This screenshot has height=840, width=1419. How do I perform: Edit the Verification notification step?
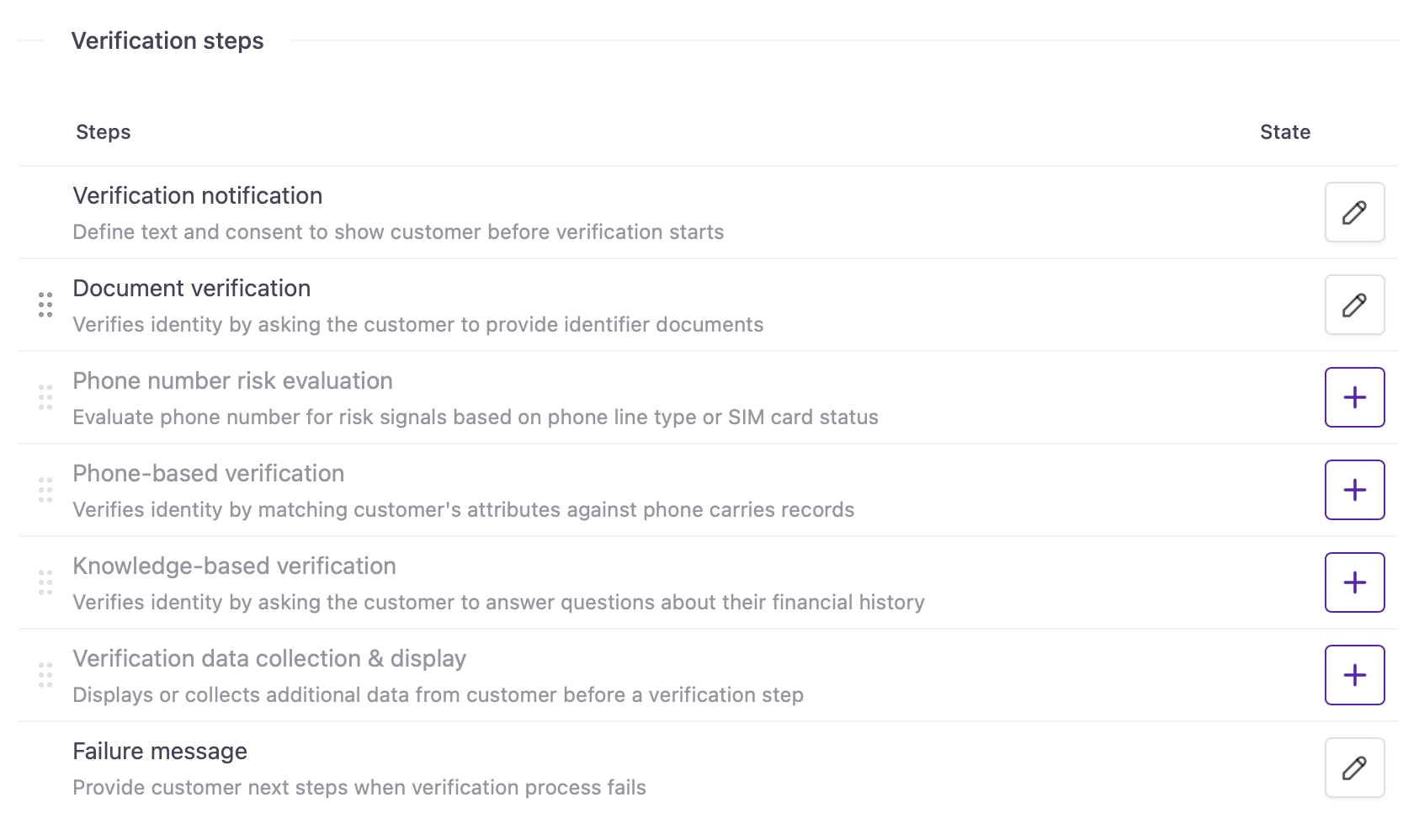(x=1354, y=212)
